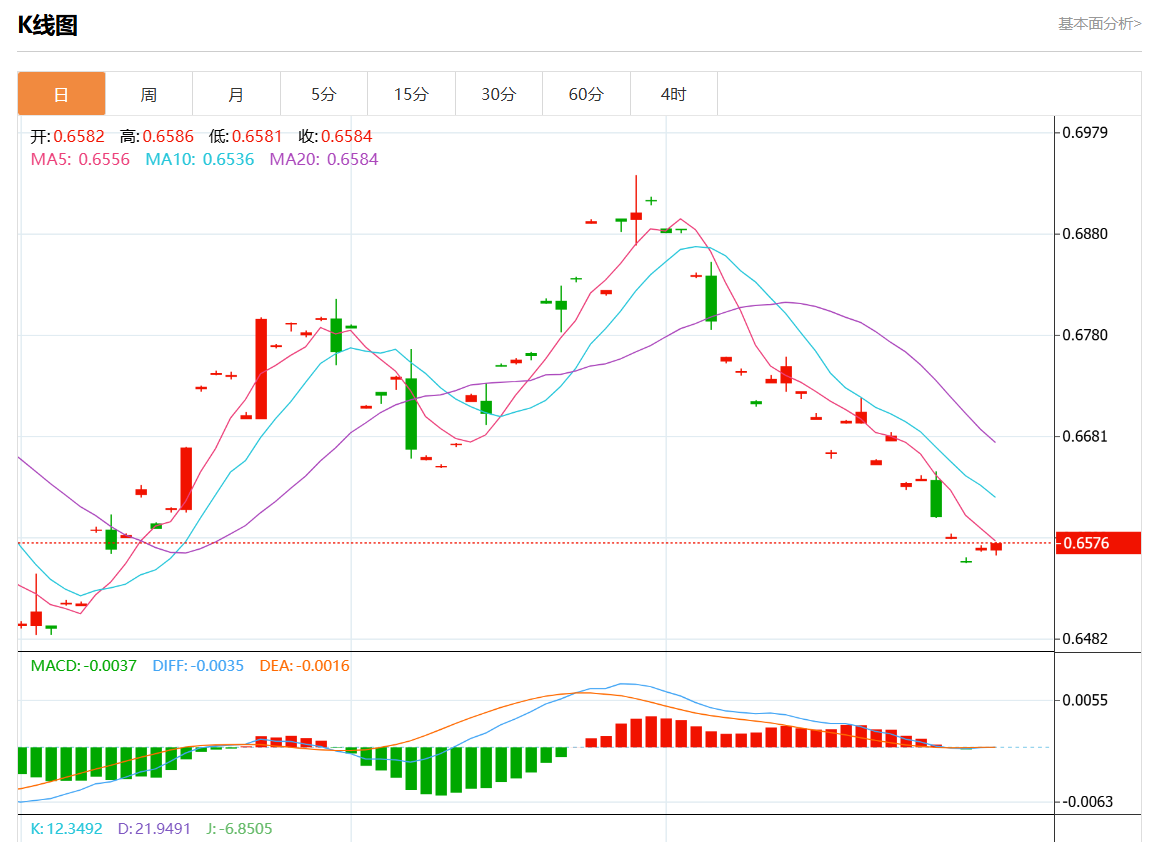Click the DEA: -0.0016 indicator label
Image resolution: width=1166 pixels, height=842 pixels.
[x=304, y=666]
